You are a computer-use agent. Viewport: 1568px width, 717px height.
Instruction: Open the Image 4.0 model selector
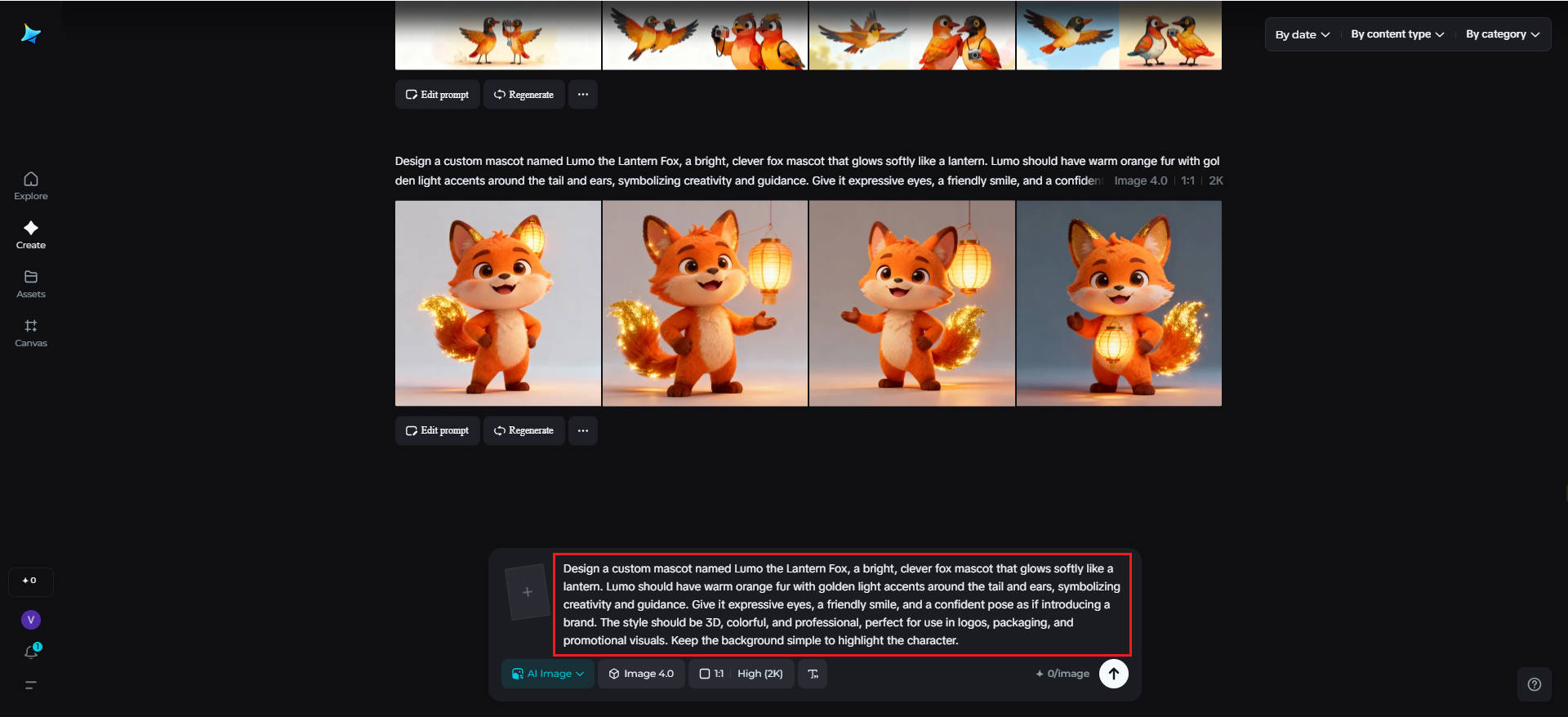[641, 674]
